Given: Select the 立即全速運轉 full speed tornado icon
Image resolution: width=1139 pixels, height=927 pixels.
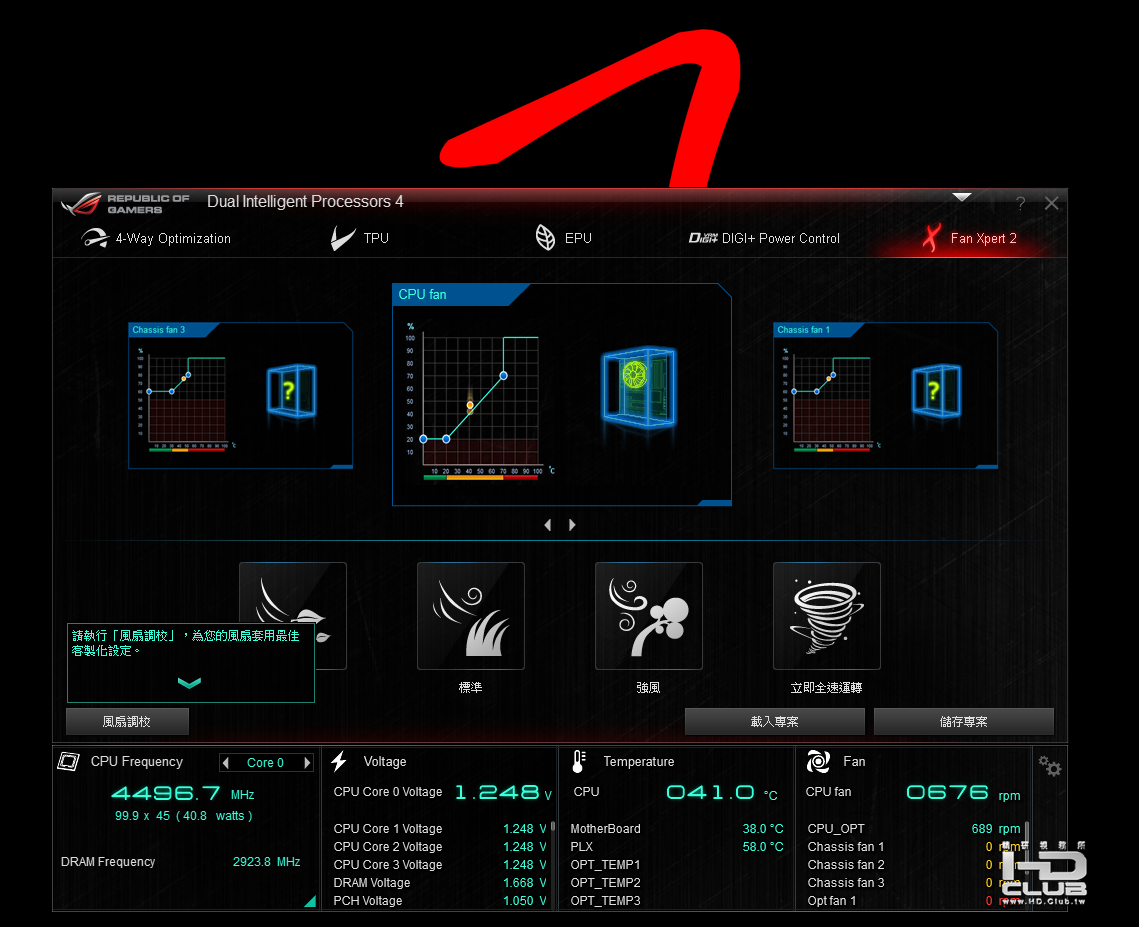Looking at the screenshot, I should pos(827,615).
